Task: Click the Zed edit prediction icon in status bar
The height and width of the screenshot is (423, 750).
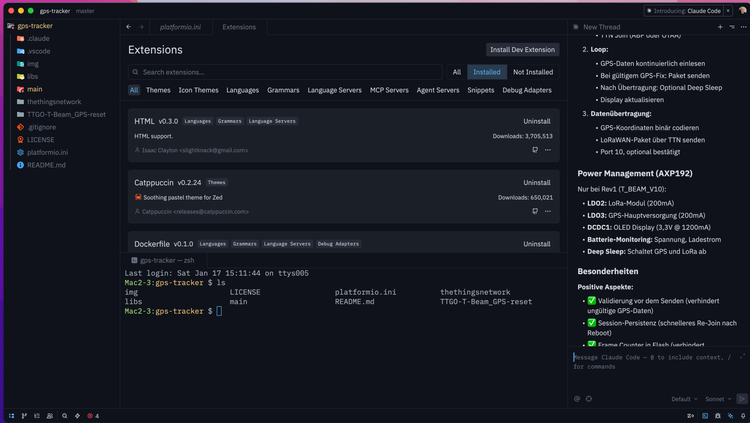Action: click(x=690, y=416)
